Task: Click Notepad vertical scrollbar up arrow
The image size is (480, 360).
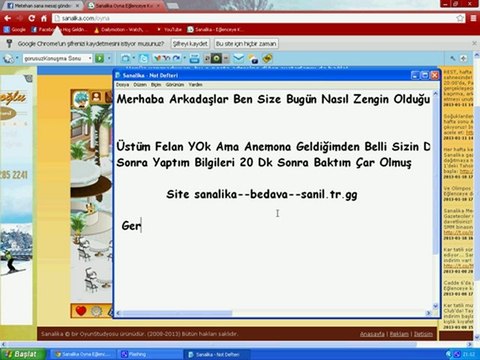Action: [435, 94]
